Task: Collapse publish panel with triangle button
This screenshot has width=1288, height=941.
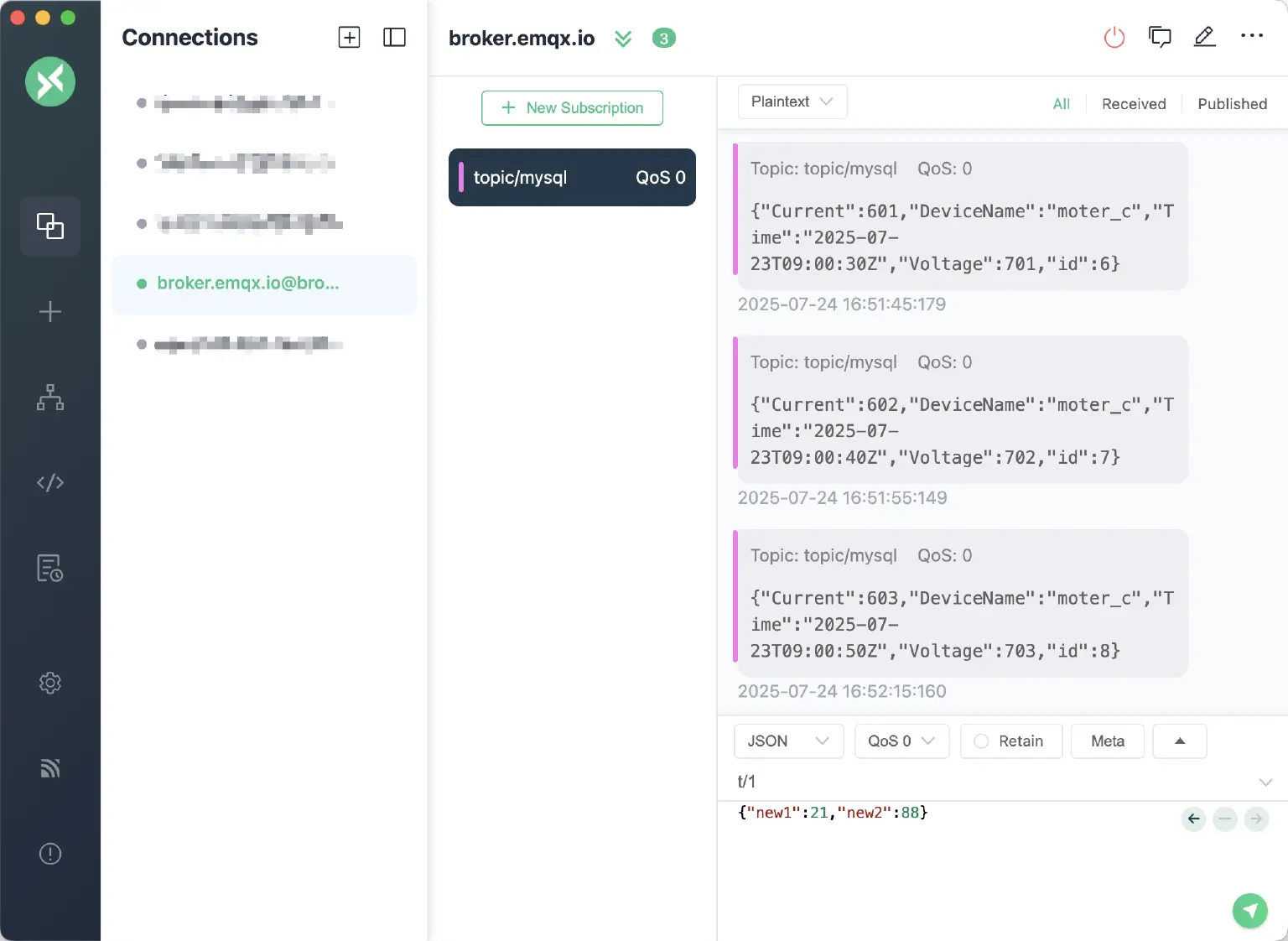Action: pos(1179,741)
